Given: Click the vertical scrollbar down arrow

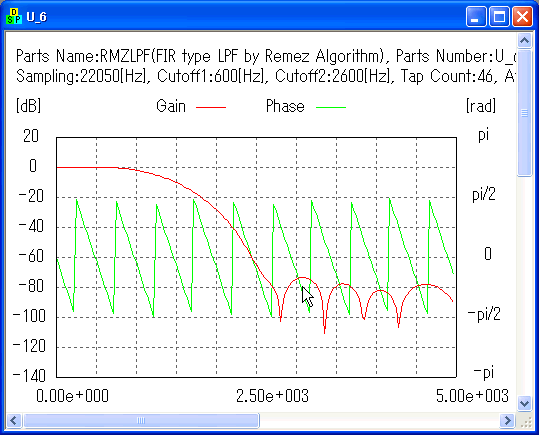Looking at the screenshot, I should coord(525,403).
